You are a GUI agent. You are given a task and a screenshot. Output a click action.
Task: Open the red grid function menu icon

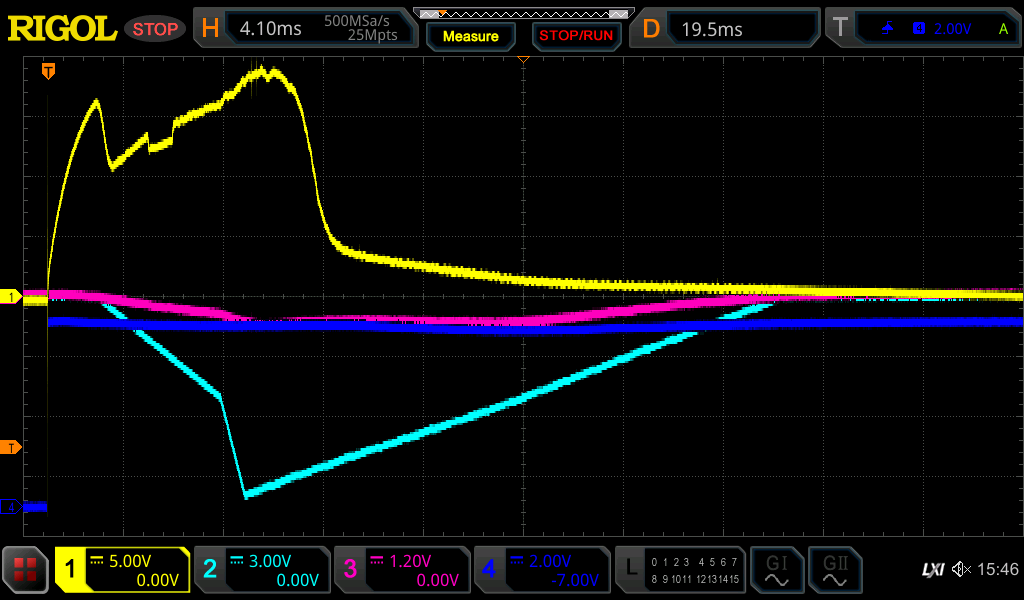coord(26,570)
